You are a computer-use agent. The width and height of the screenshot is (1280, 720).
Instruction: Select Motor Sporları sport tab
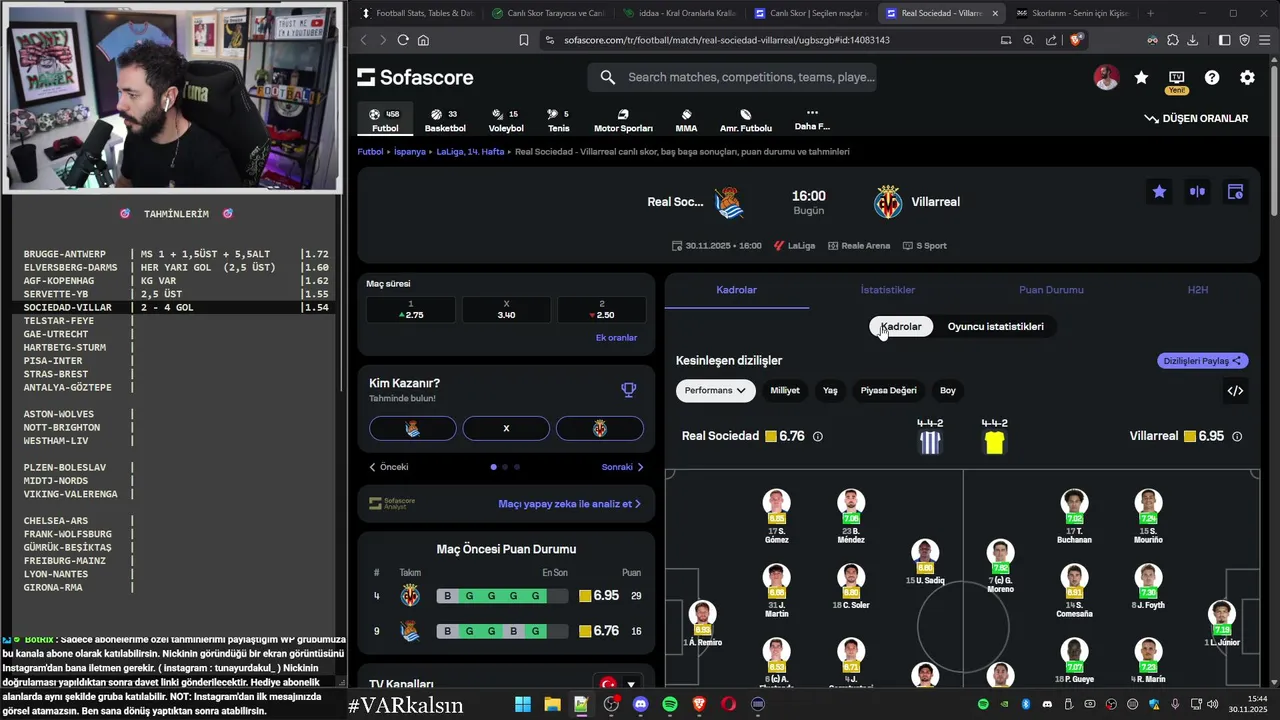pos(623,121)
